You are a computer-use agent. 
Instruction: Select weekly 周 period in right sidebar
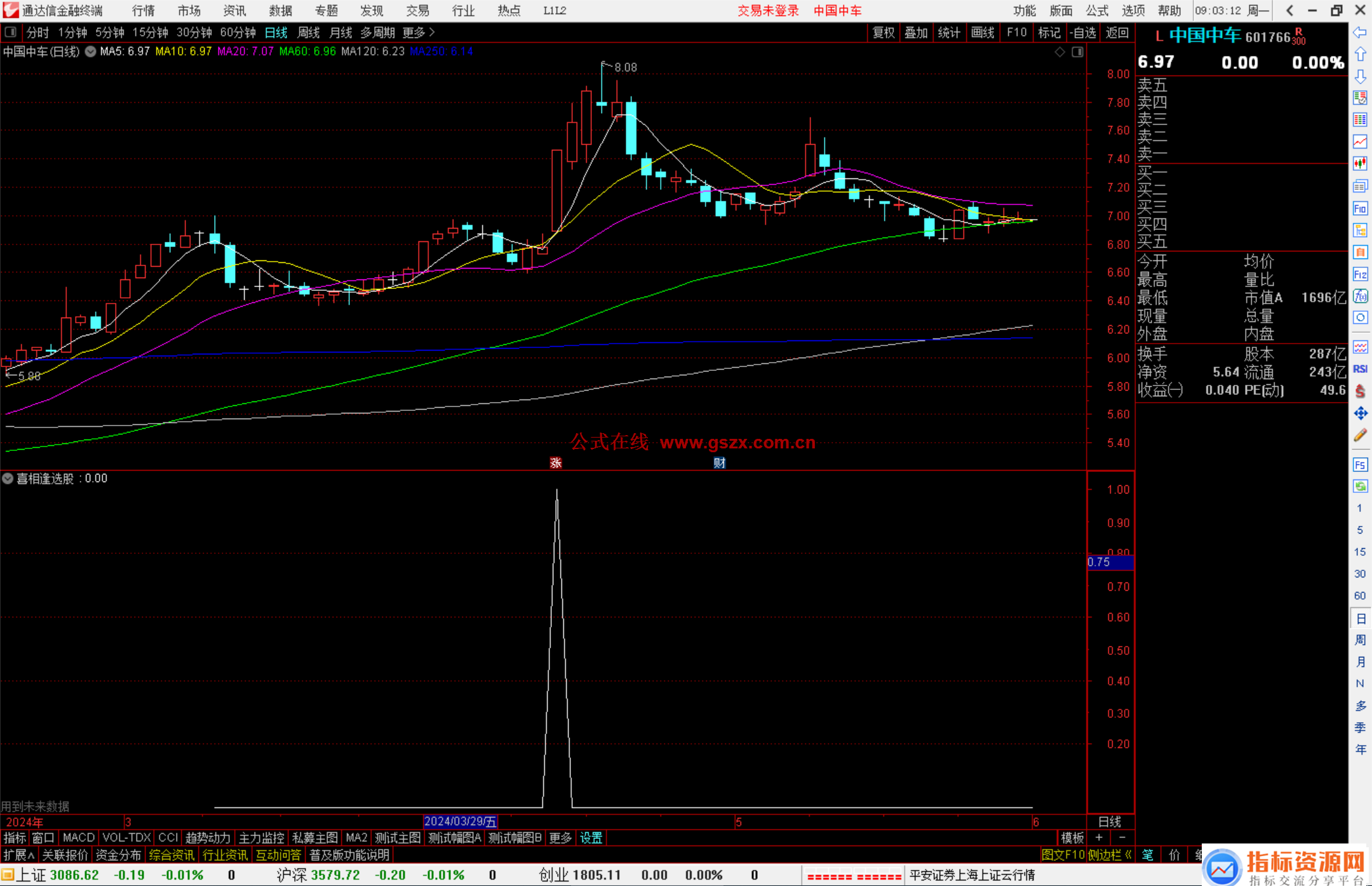[x=1360, y=640]
